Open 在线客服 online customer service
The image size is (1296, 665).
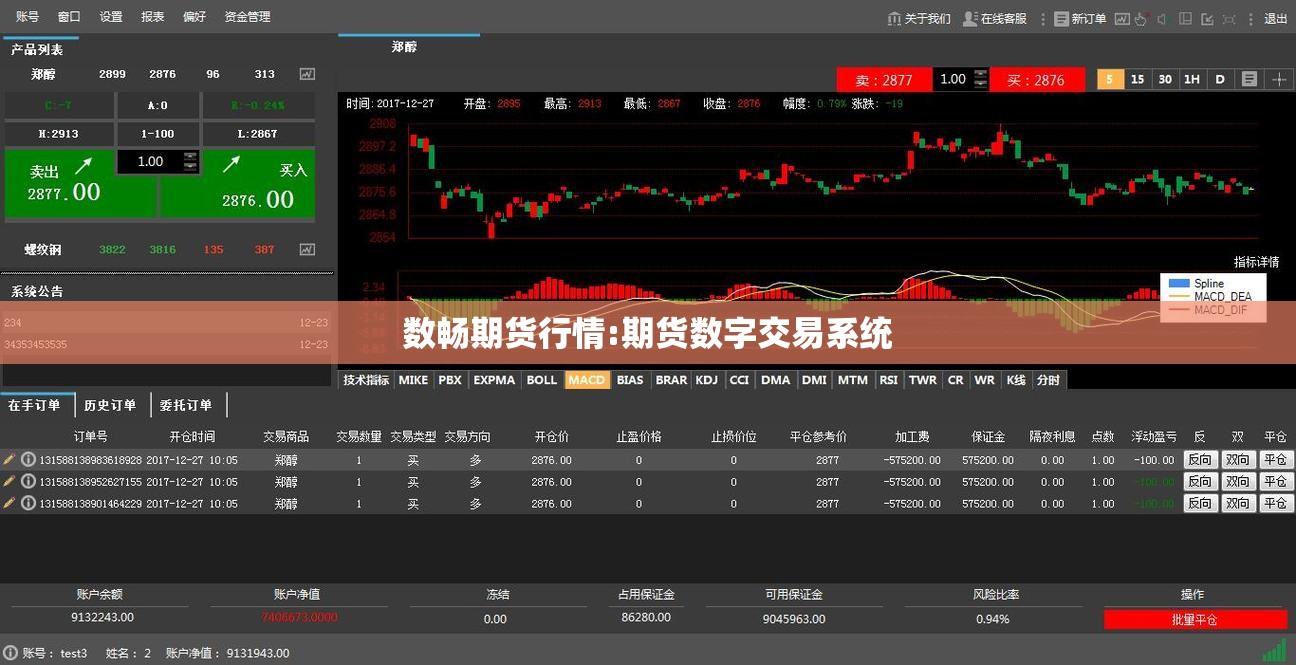click(995, 19)
